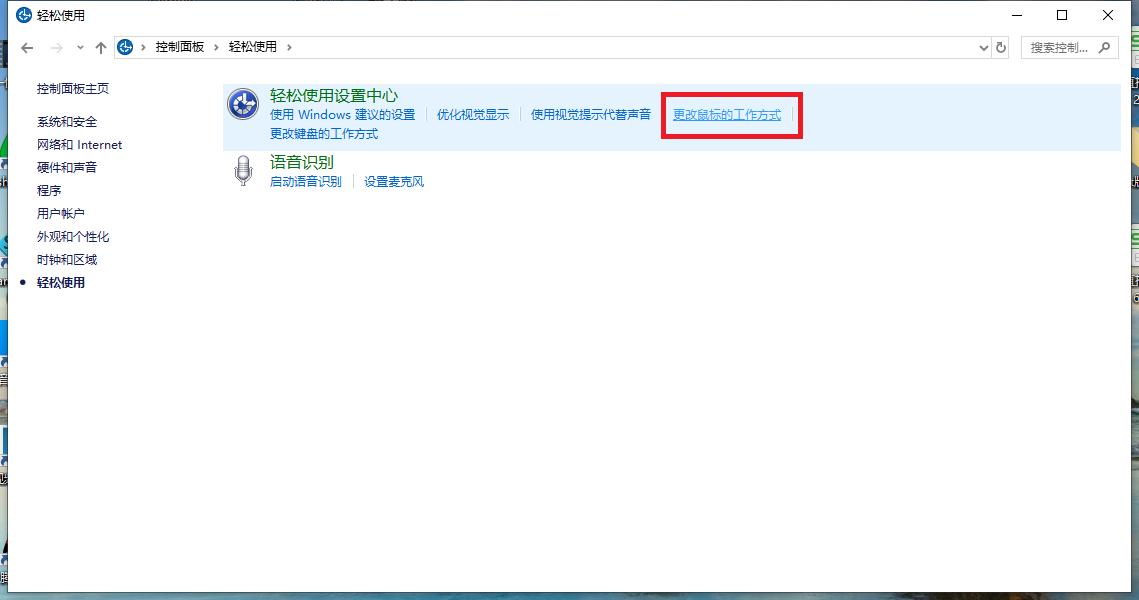Select 硬件和声音 category in sidebar
Viewport: 1139px width, 600px height.
[67, 167]
